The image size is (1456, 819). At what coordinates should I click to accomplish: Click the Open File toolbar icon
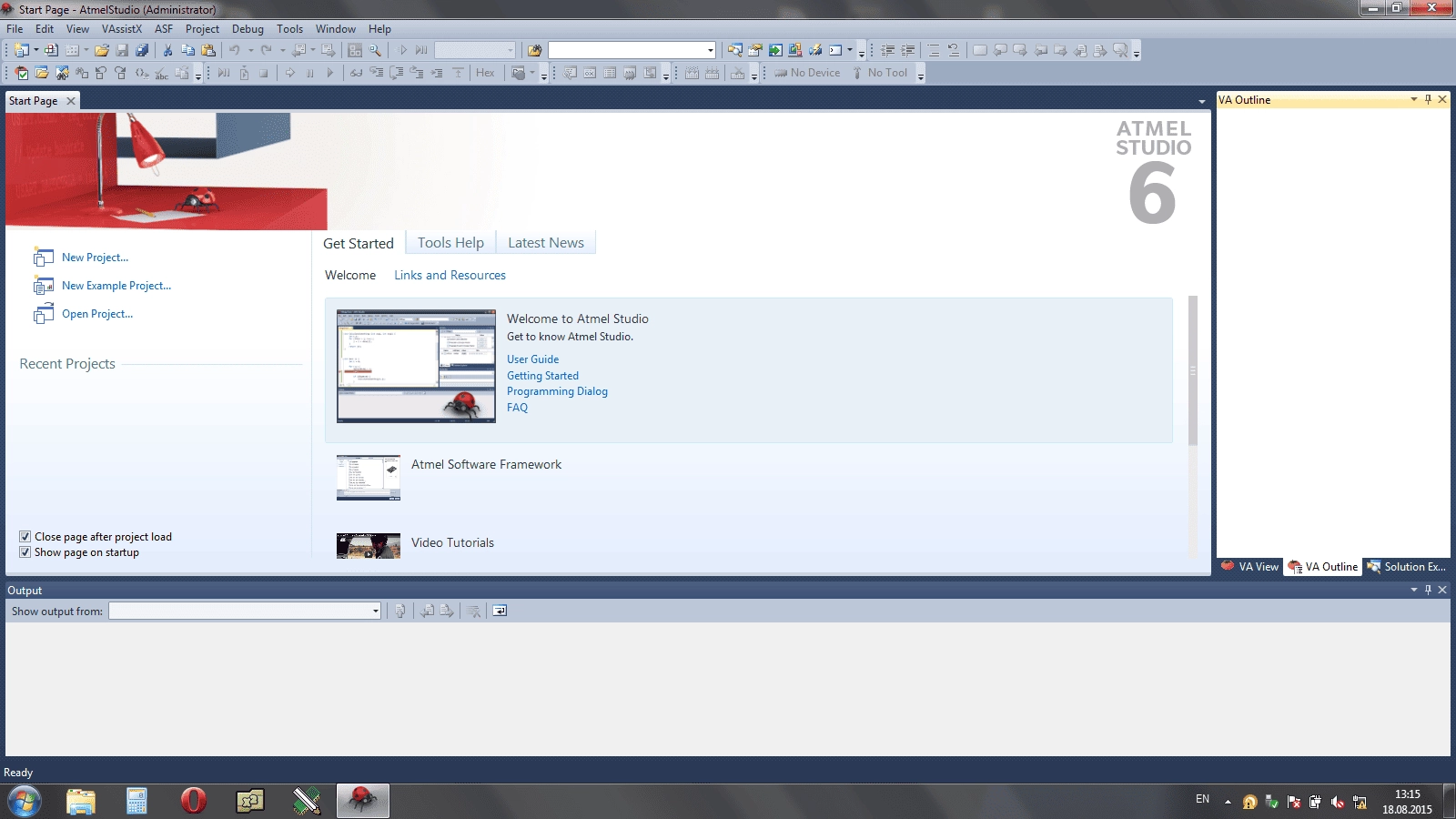click(102, 50)
